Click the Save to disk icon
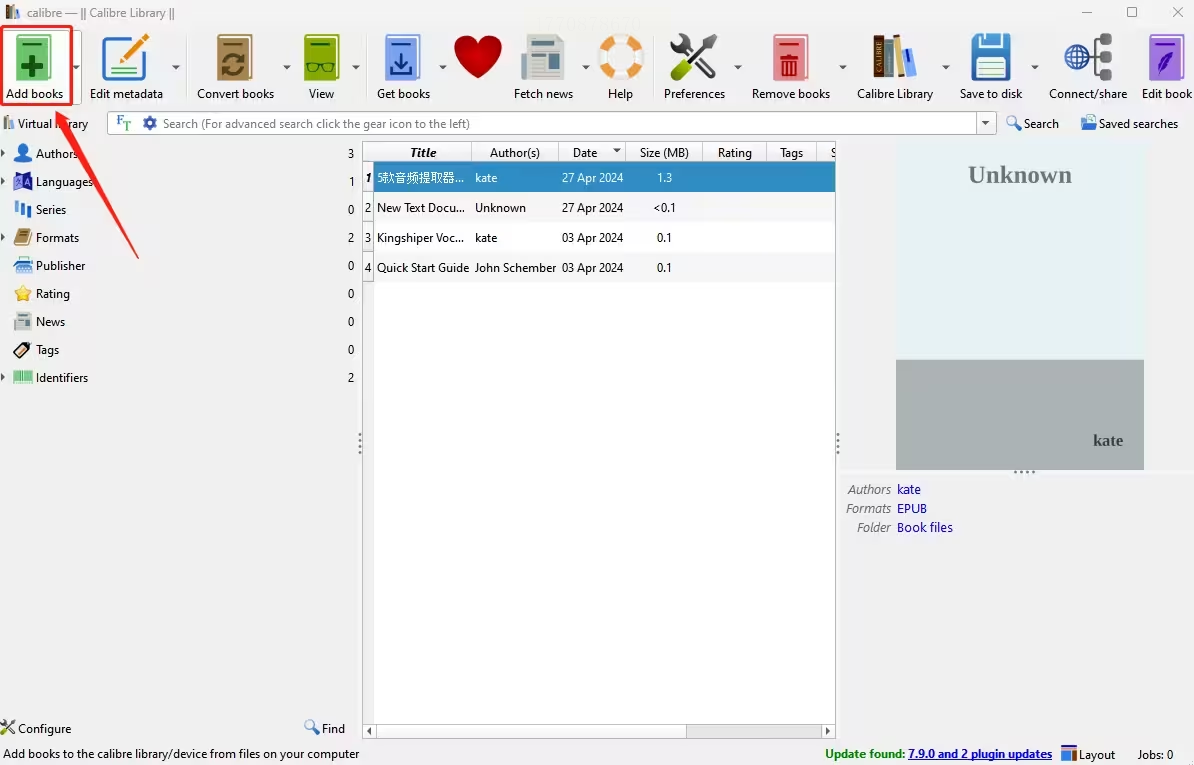 [991, 62]
